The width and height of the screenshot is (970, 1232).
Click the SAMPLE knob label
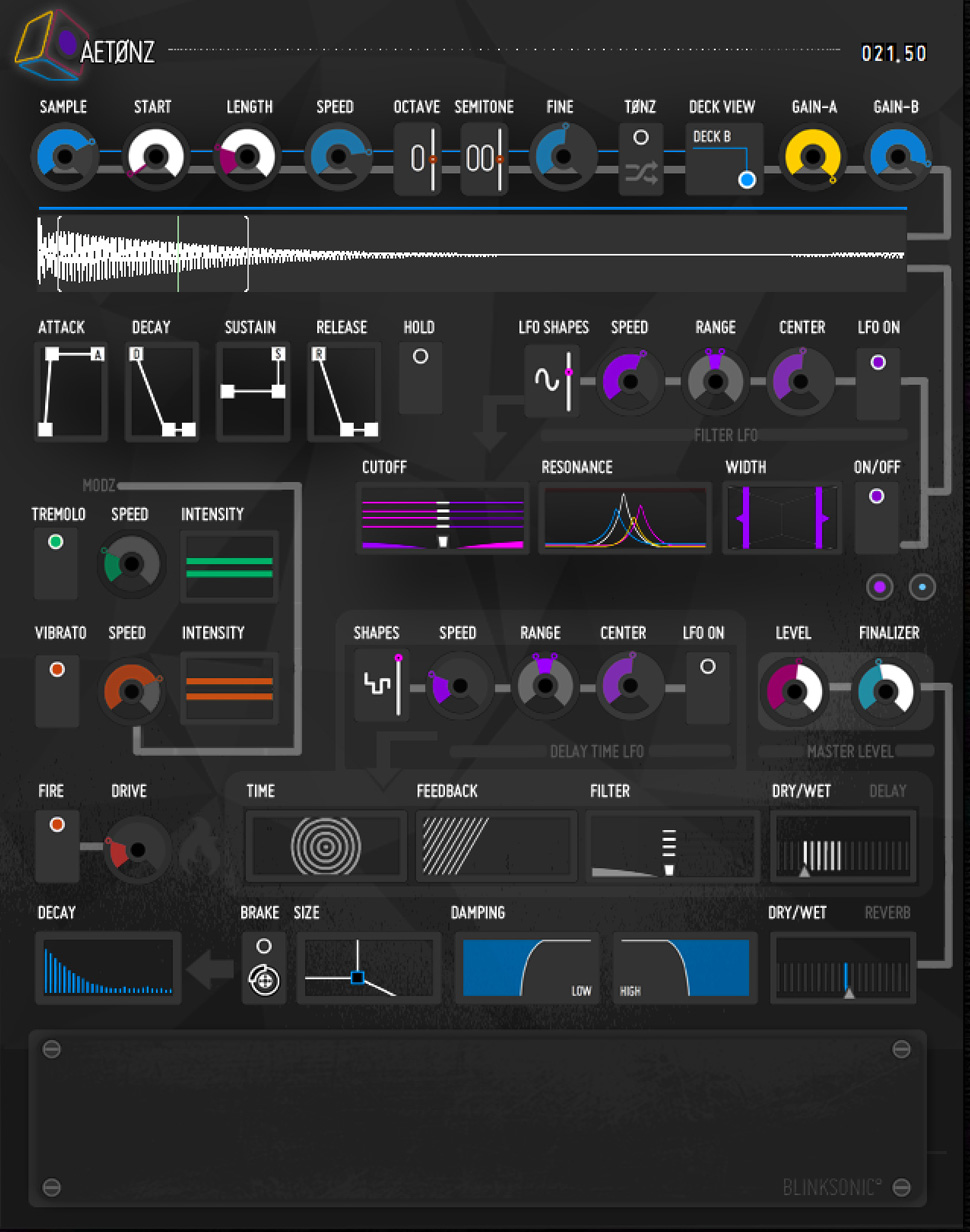pos(63,107)
